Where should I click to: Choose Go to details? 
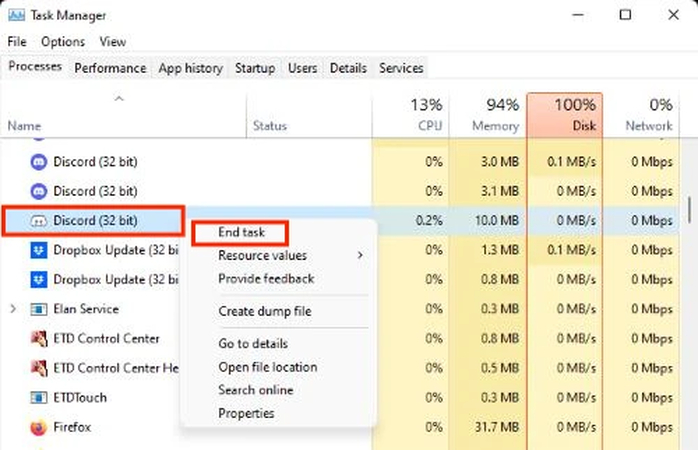(253, 344)
